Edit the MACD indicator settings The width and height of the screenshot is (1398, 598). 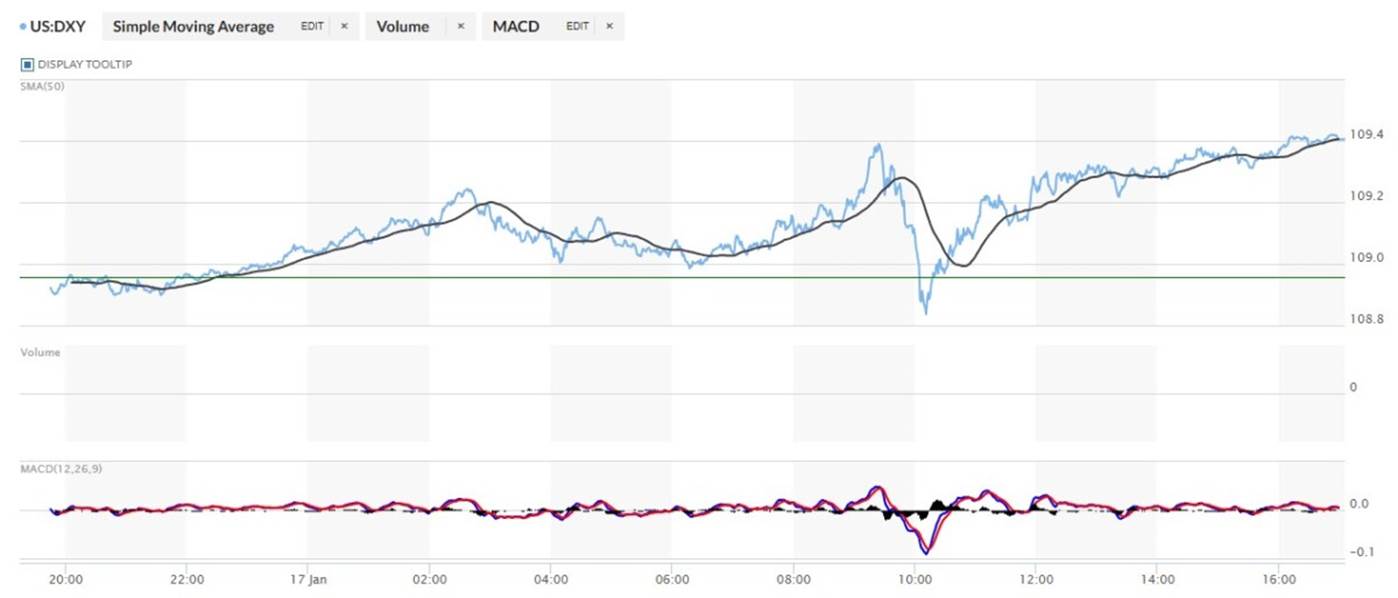click(577, 27)
